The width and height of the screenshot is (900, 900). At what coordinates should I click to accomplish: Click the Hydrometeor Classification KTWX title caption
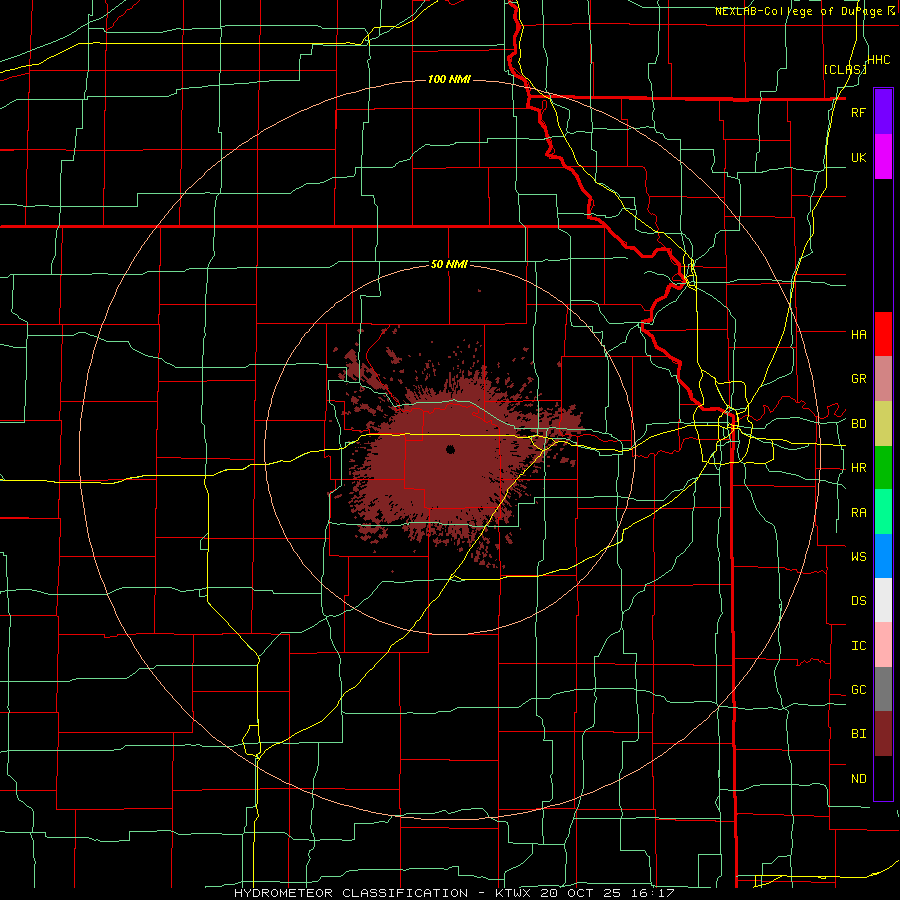point(454,893)
